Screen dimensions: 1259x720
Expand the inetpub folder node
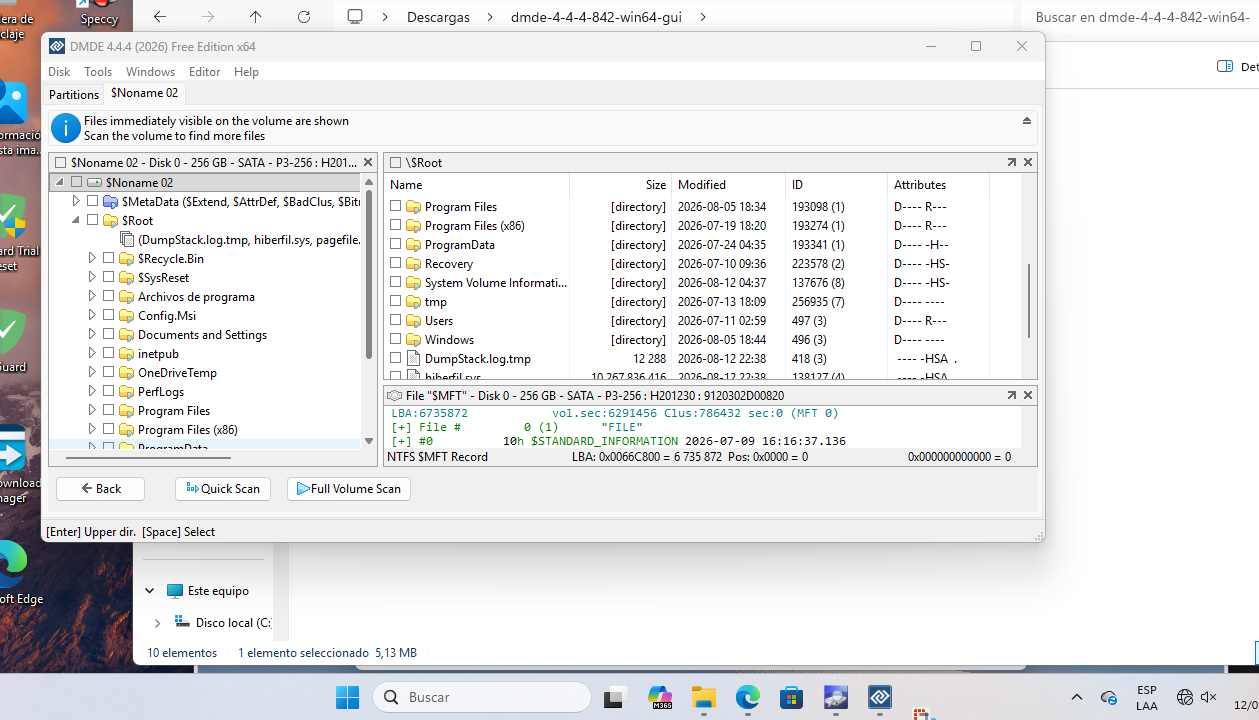(92, 353)
